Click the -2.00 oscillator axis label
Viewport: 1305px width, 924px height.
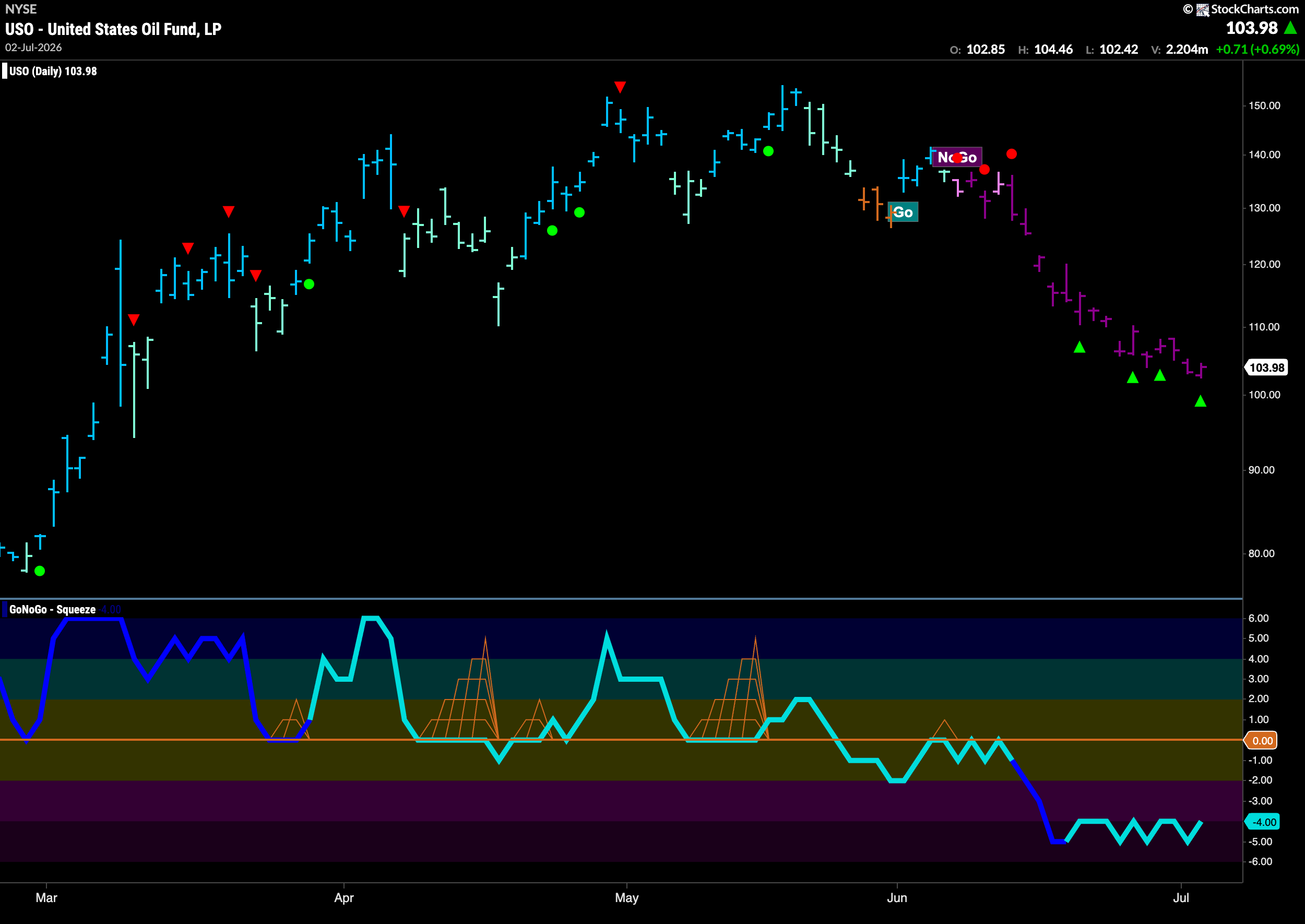coord(1260,780)
